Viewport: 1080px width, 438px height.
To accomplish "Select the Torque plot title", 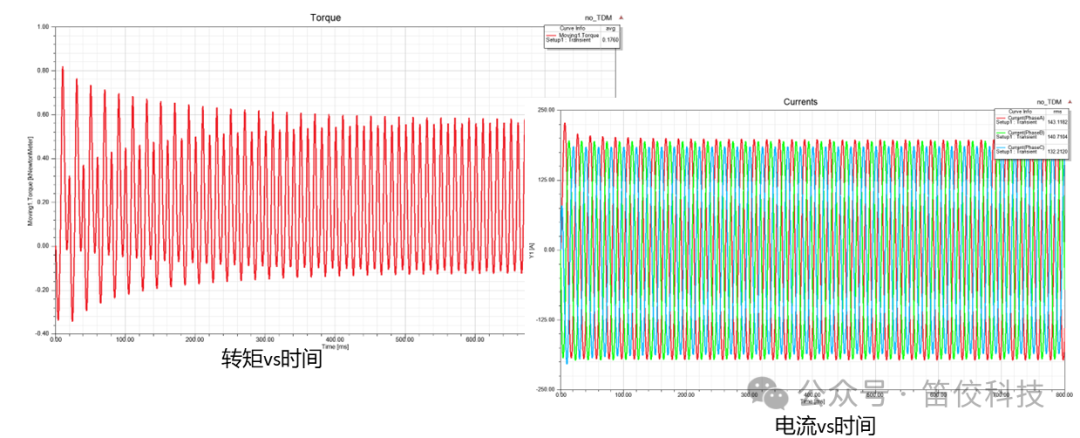I will pyautogui.click(x=328, y=17).
